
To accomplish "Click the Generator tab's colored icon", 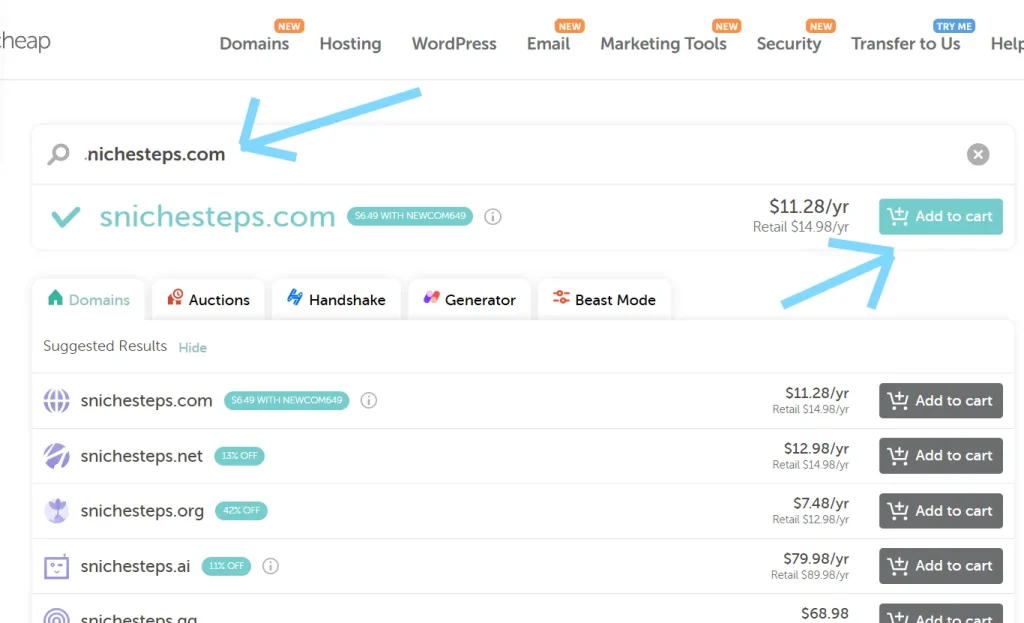I will click(431, 297).
